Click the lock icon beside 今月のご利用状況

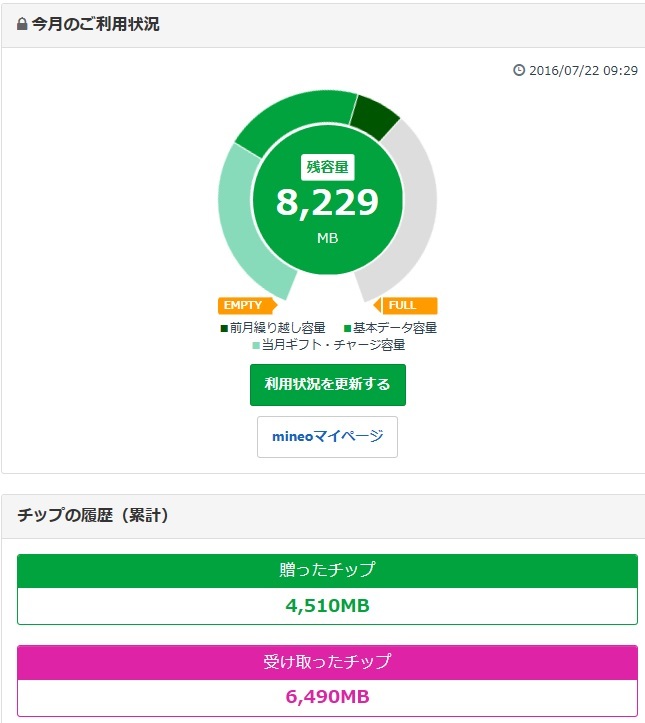(22, 25)
